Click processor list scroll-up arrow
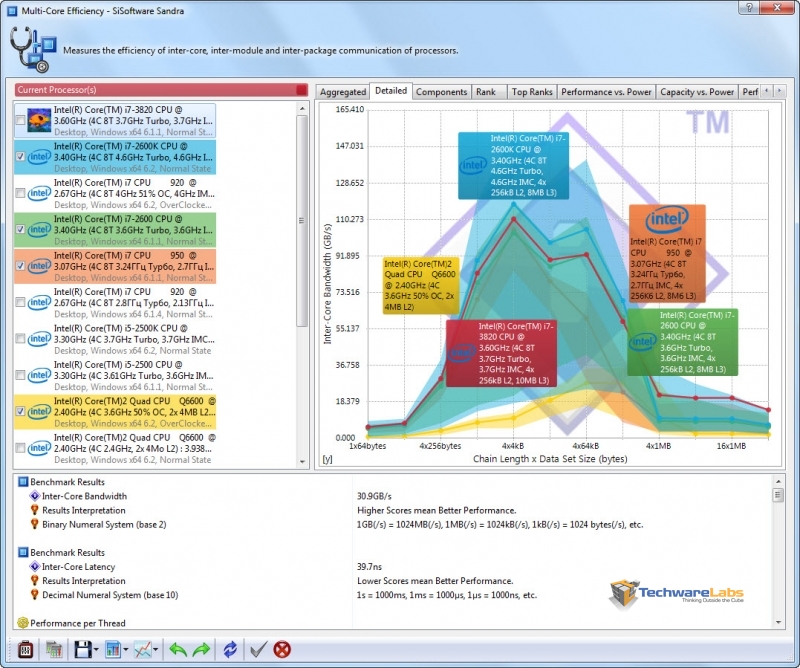Image resolution: width=800 pixels, height=668 pixels. point(302,109)
